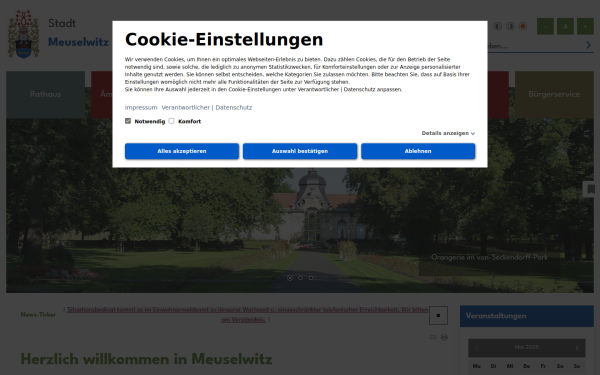The image size is (600, 375).
Task: Click the search input field
Action: click(535, 46)
